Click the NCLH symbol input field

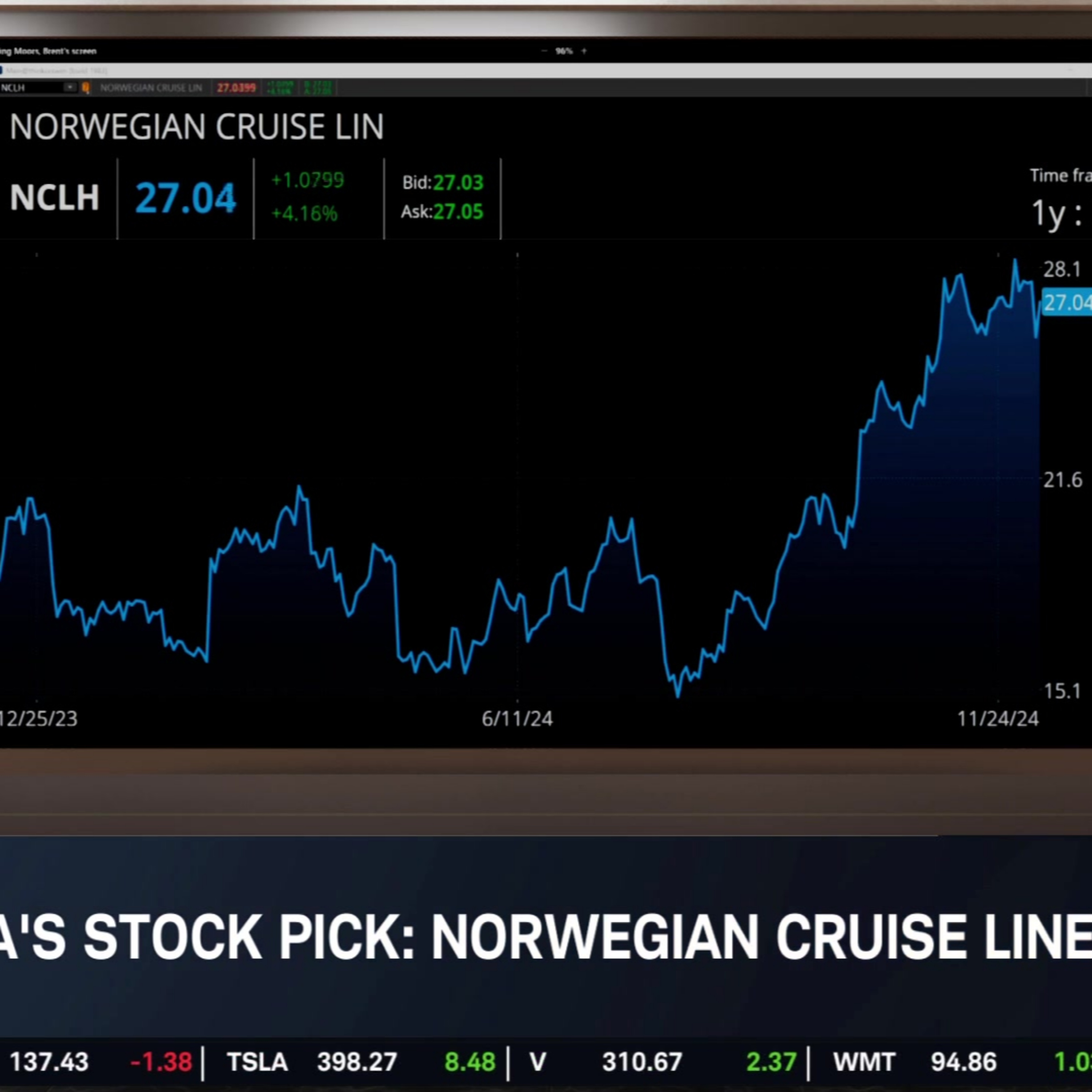click(28, 88)
